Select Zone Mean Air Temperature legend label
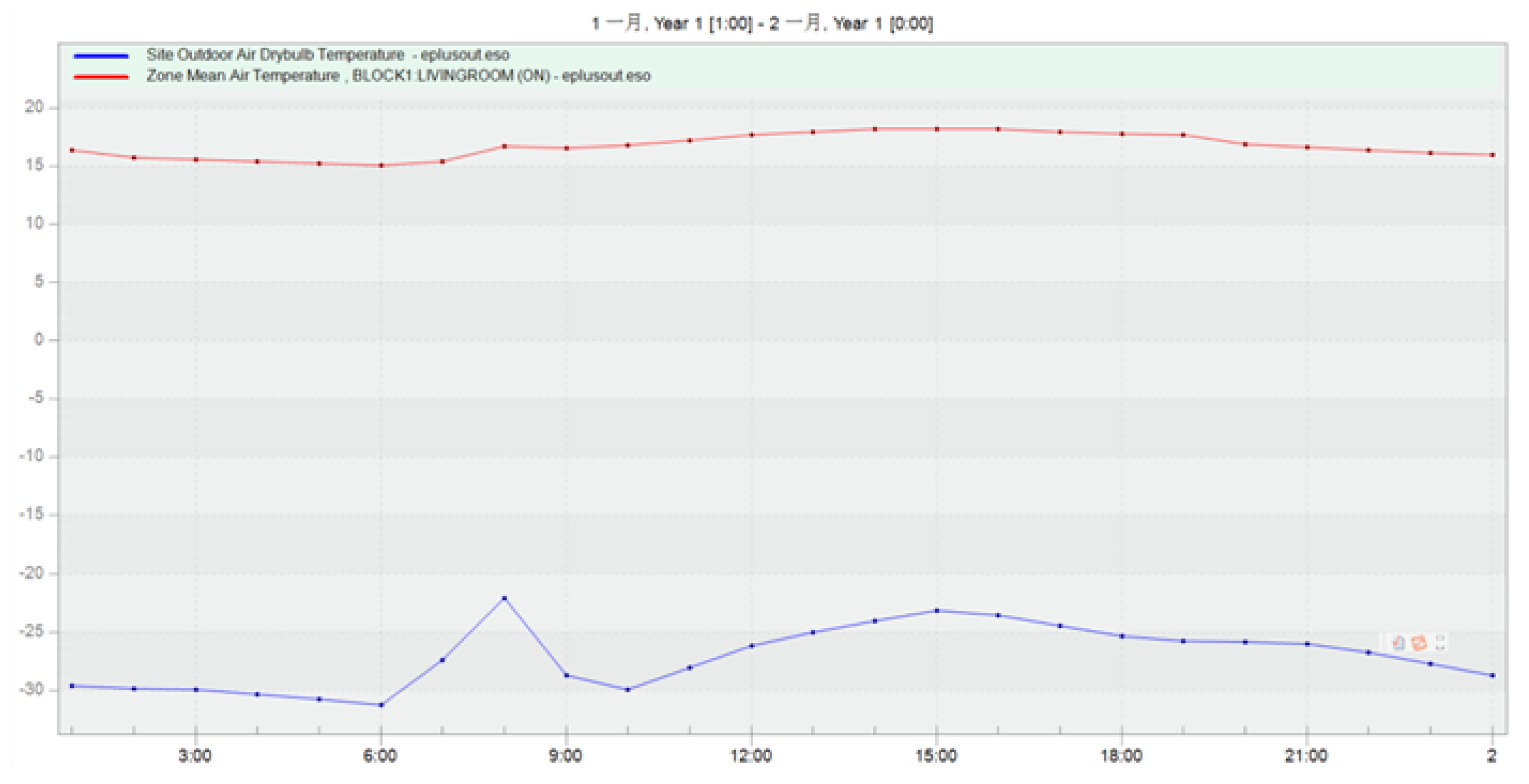Viewport: 1529px width, 784px height. pos(398,76)
